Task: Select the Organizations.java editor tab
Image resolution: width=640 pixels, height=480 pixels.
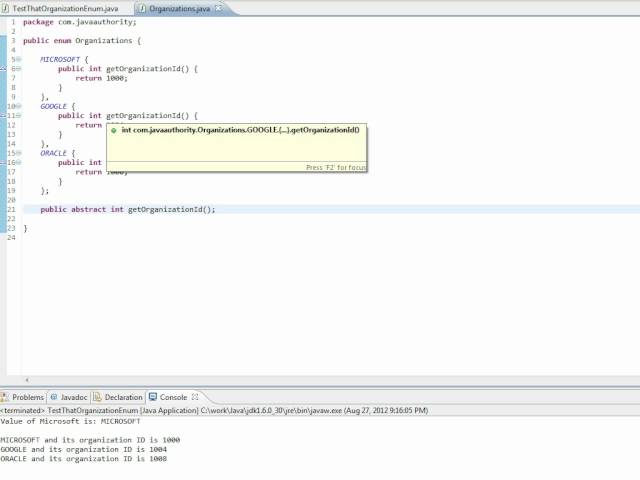Action: (x=180, y=8)
